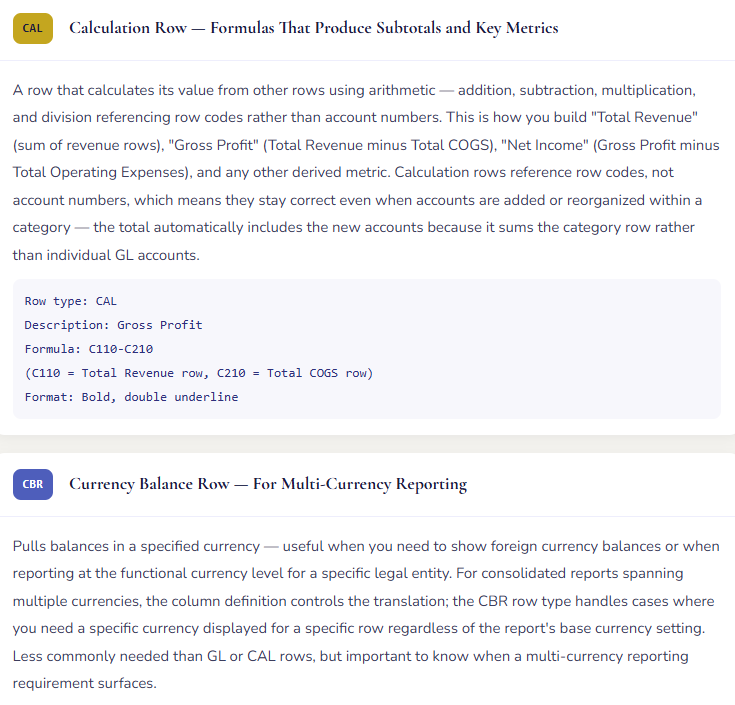Expand the Currency Balance Row heading

tap(267, 485)
